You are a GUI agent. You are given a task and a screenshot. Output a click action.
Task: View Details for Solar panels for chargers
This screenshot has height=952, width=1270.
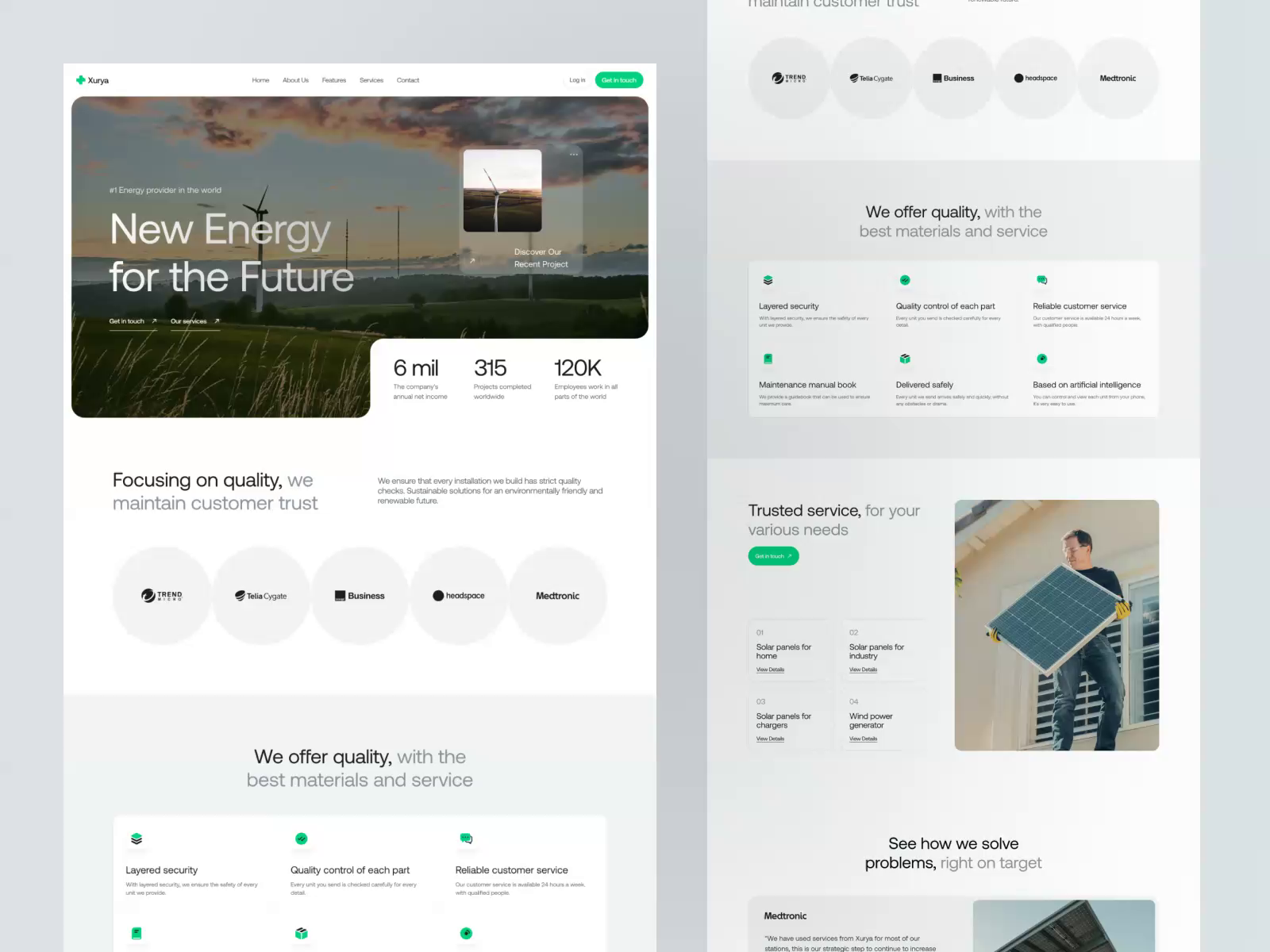(x=770, y=739)
